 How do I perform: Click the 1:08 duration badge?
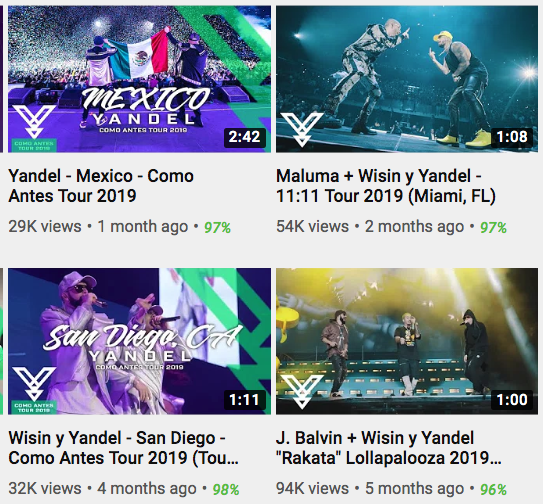tap(512, 137)
